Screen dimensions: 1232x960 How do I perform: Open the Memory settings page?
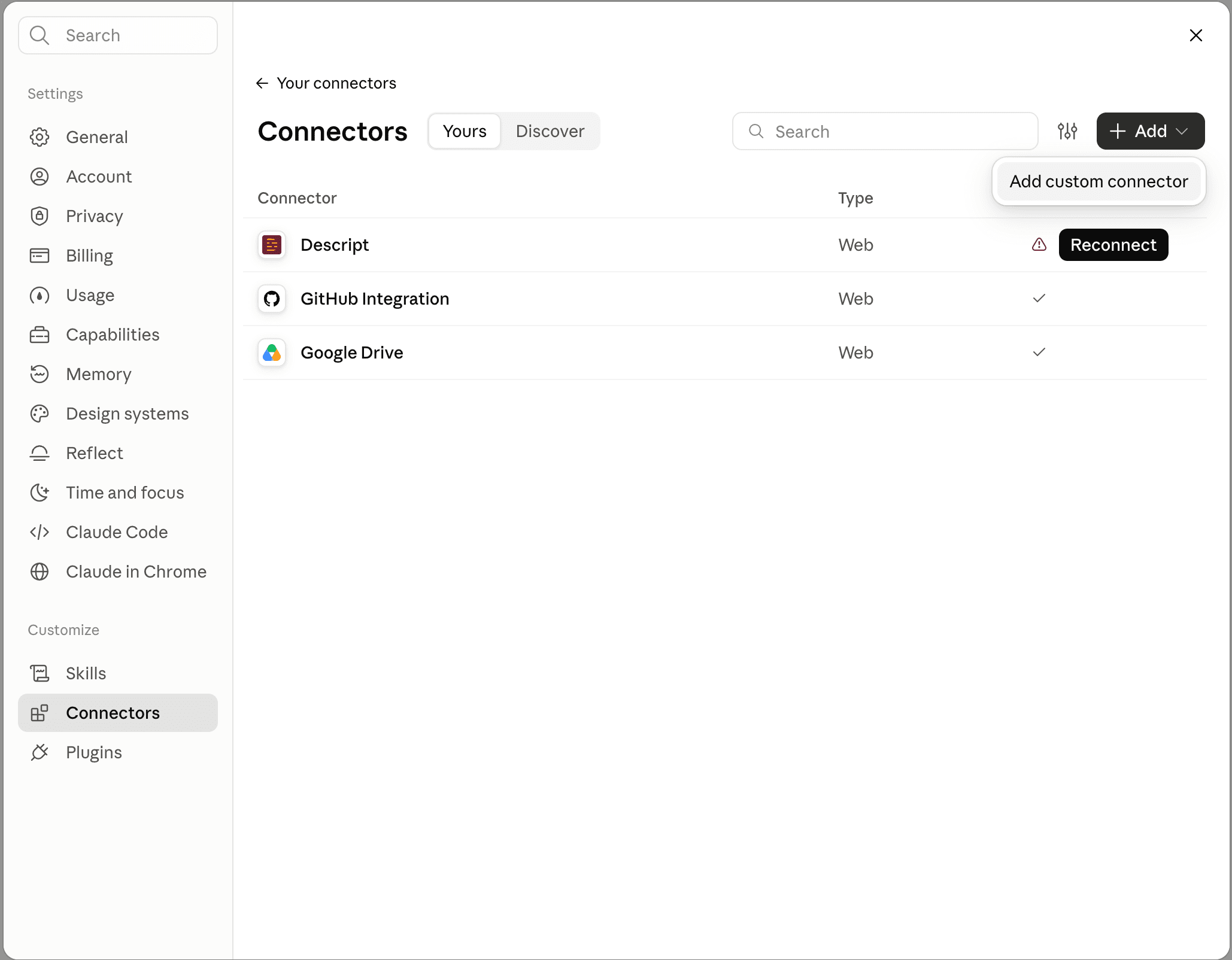(x=118, y=374)
